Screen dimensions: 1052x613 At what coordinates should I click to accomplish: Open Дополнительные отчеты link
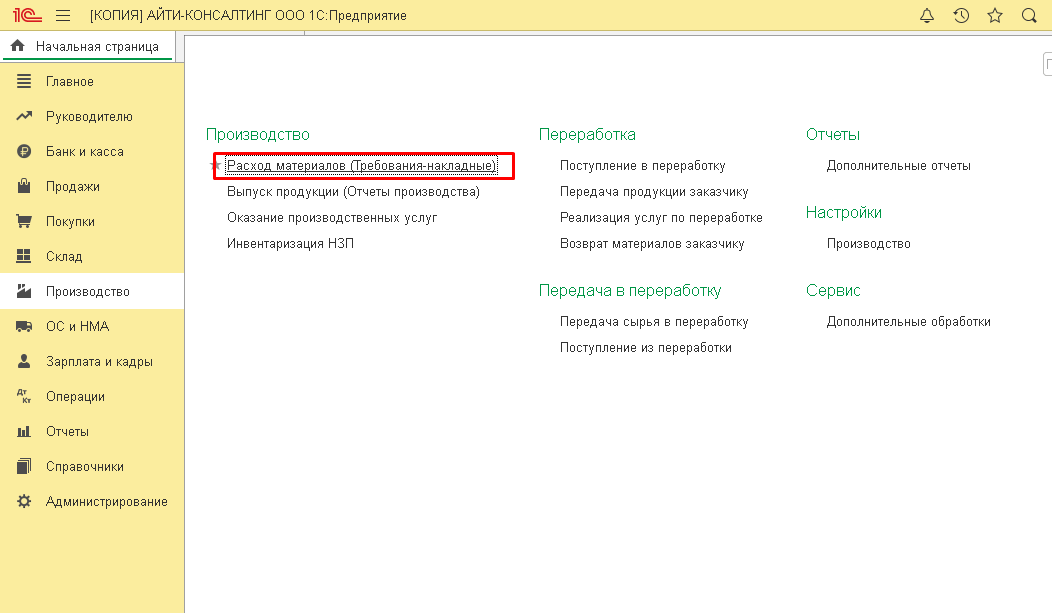898,166
